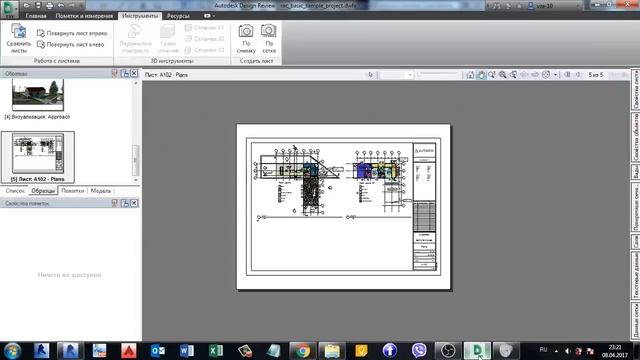
Task: Click the Select tool on canvas toolbar
Action: tap(370, 75)
